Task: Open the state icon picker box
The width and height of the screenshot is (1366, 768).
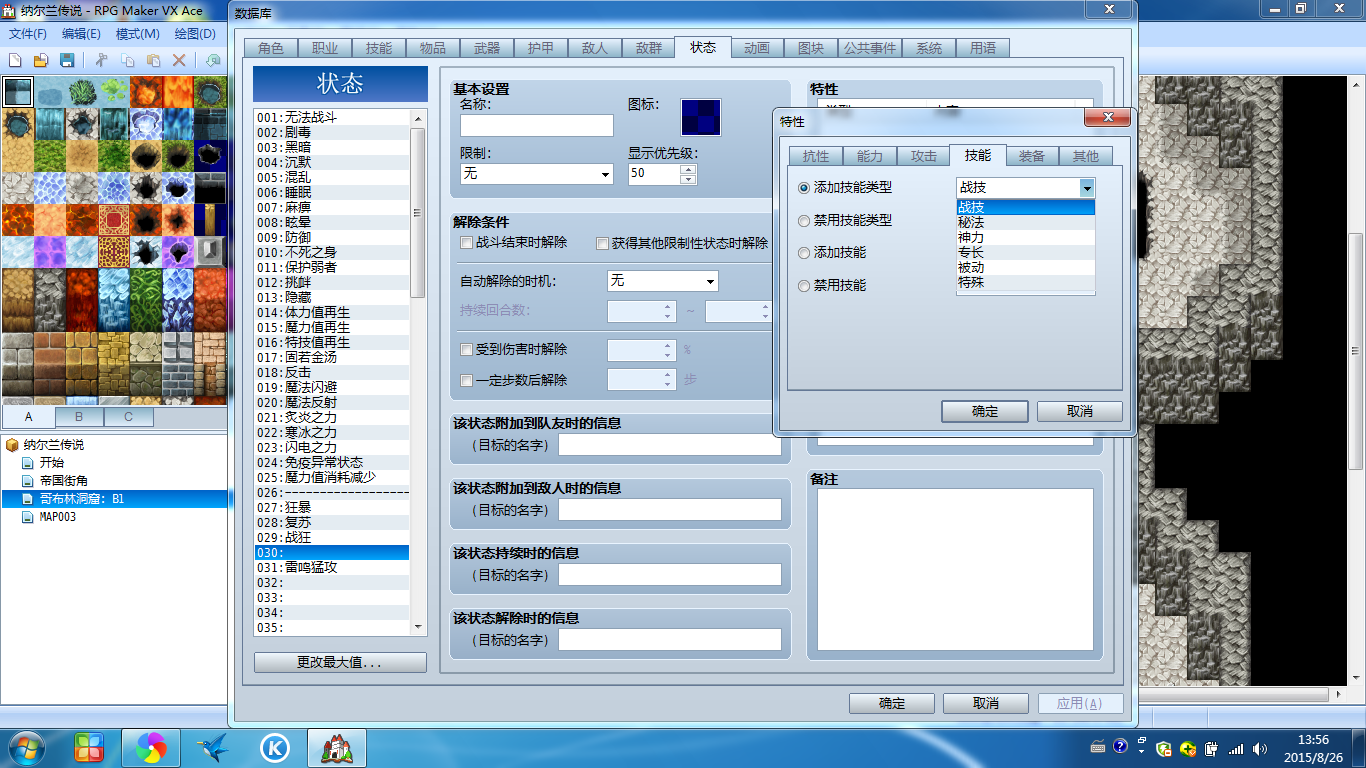Action: [701, 117]
